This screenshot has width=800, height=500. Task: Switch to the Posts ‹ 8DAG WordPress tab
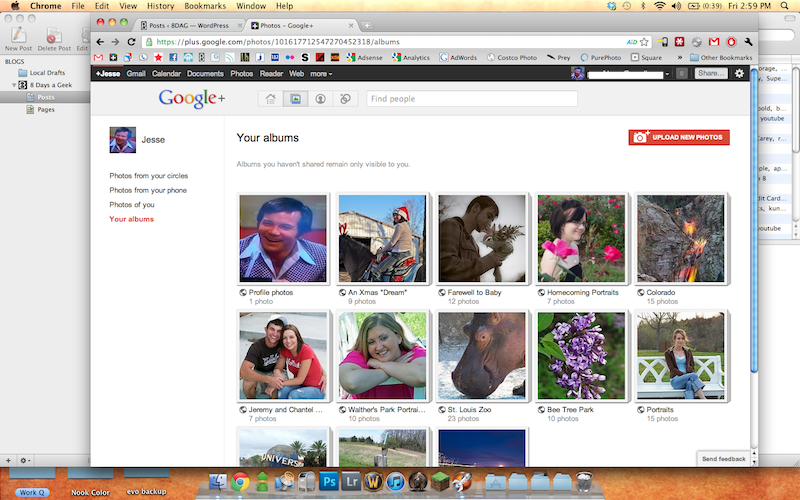(x=189, y=25)
